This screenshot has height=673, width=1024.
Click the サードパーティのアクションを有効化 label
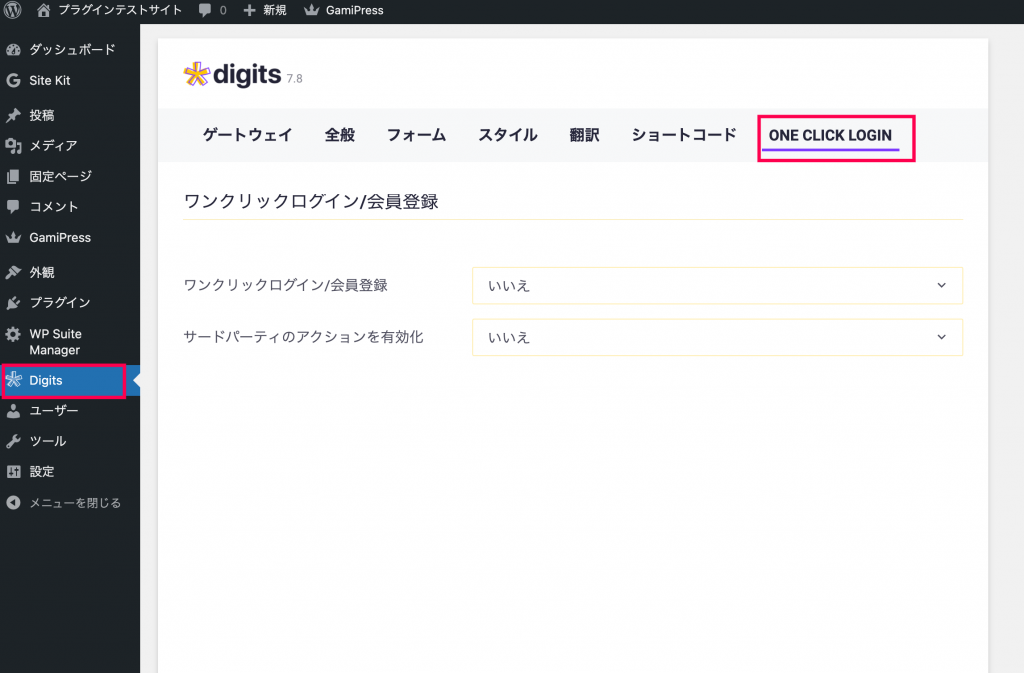tap(303, 337)
